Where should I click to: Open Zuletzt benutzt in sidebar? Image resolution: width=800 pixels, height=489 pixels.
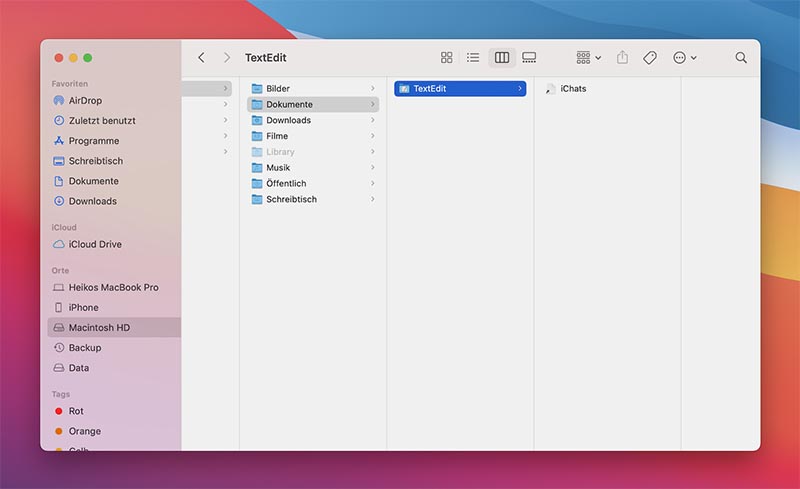101,121
